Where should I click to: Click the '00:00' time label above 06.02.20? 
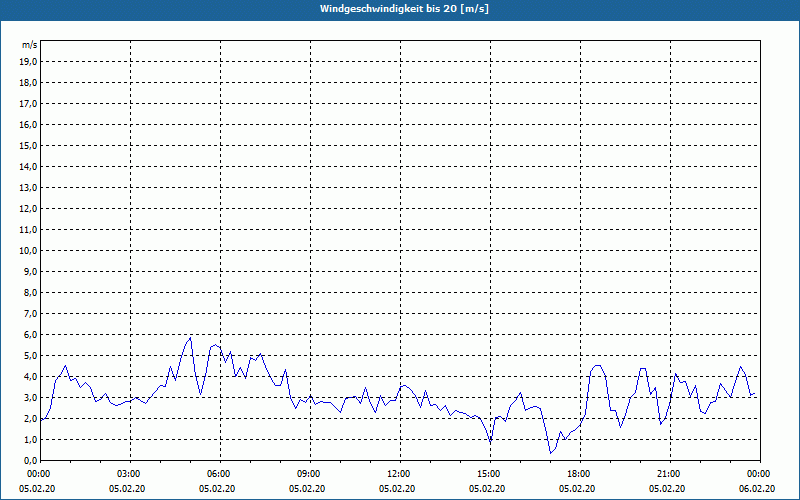tap(760, 474)
